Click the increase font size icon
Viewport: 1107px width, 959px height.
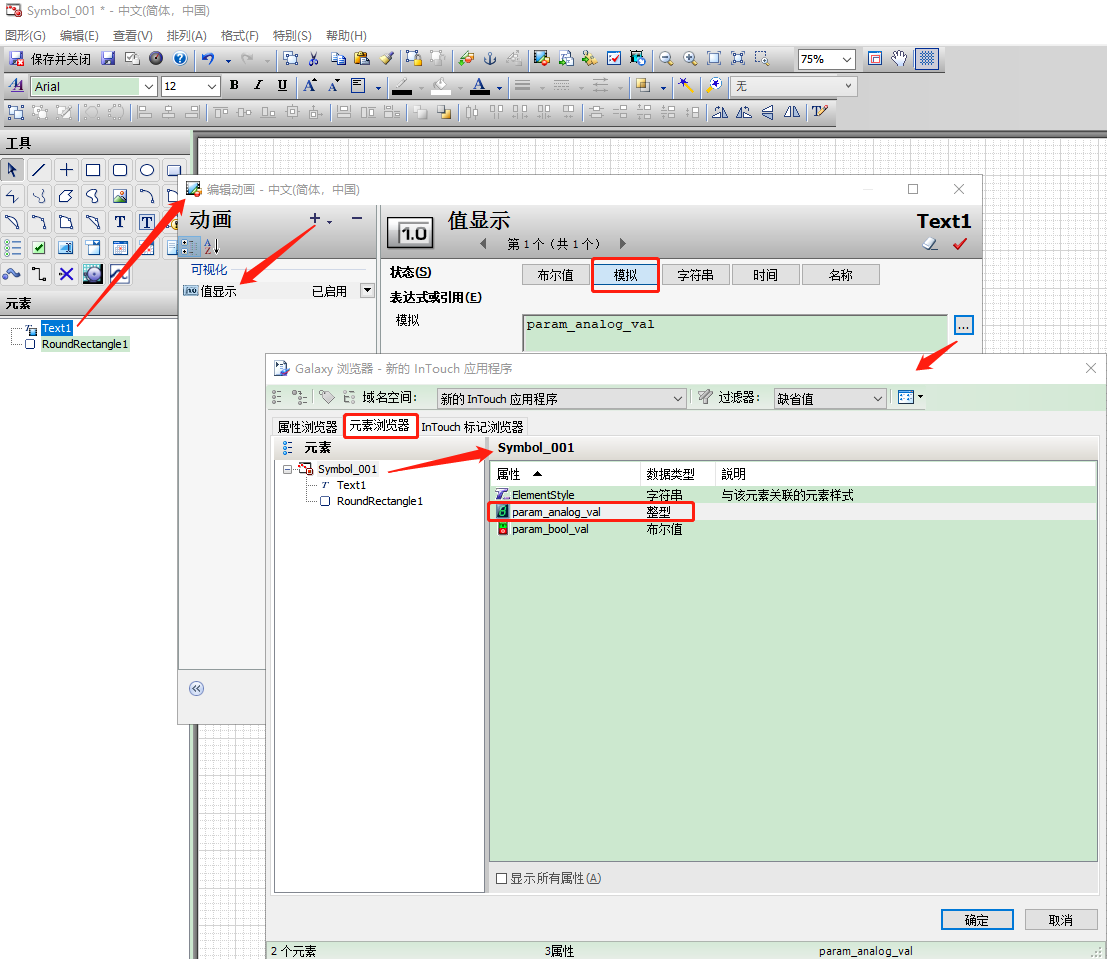309,85
